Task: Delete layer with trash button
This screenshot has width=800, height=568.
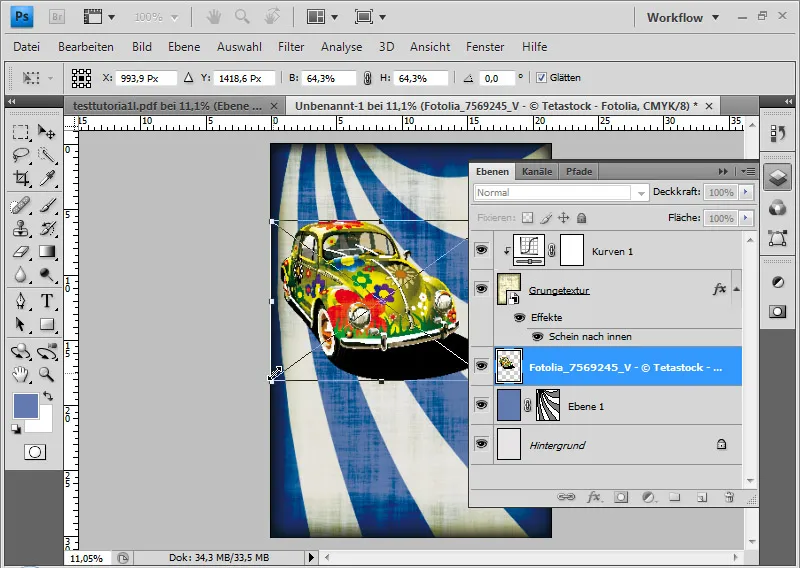Action: [729, 497]
